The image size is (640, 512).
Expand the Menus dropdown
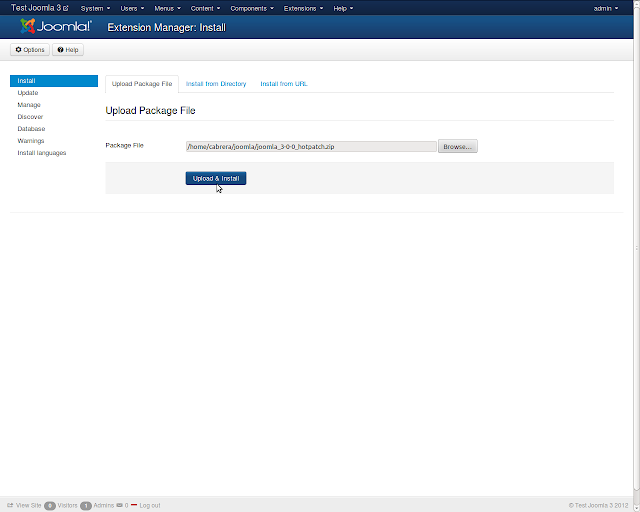pyautogui.click(x=167, y=8)
